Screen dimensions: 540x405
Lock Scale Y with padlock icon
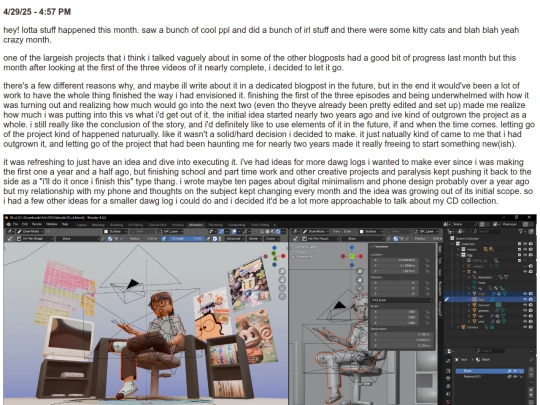coord(427,317)
